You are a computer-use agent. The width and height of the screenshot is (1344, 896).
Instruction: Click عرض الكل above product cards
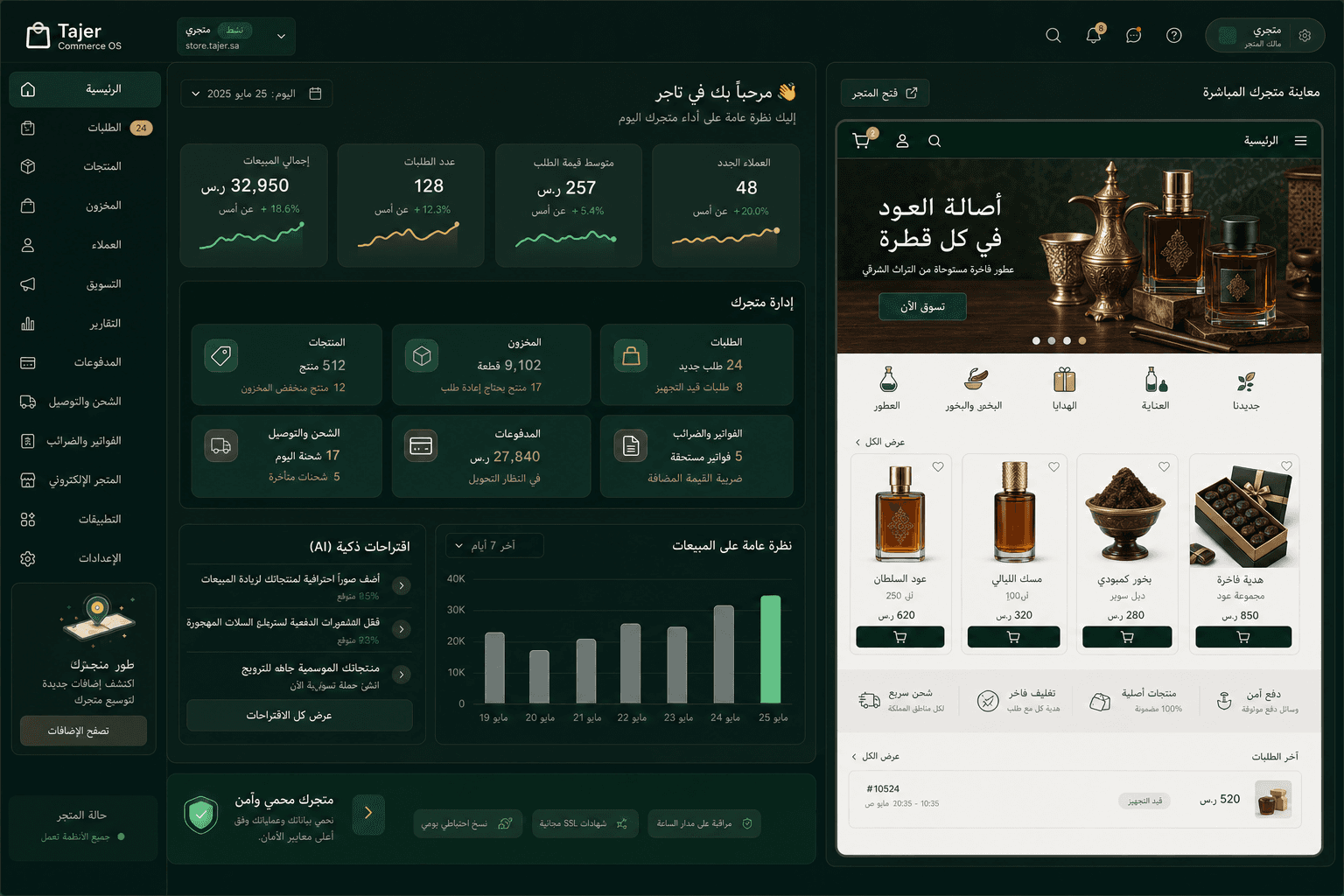[879, 442]
